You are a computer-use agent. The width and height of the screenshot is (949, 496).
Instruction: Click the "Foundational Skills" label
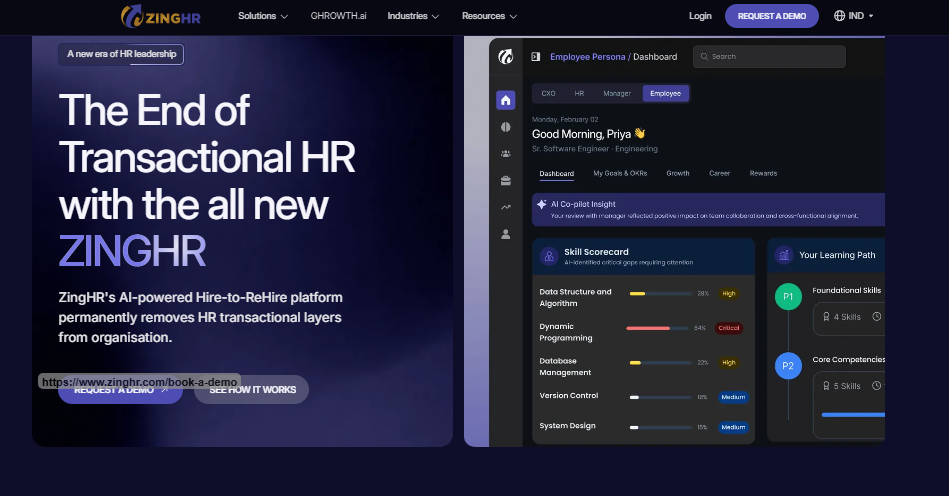tap(847, 290)
